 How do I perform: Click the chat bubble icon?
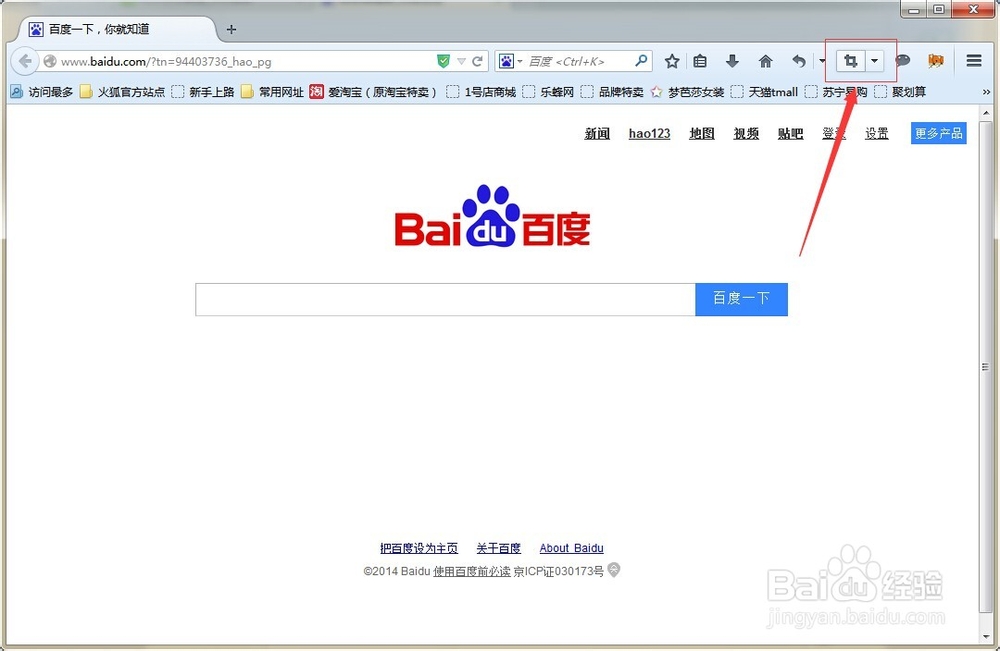coord(902,61)
